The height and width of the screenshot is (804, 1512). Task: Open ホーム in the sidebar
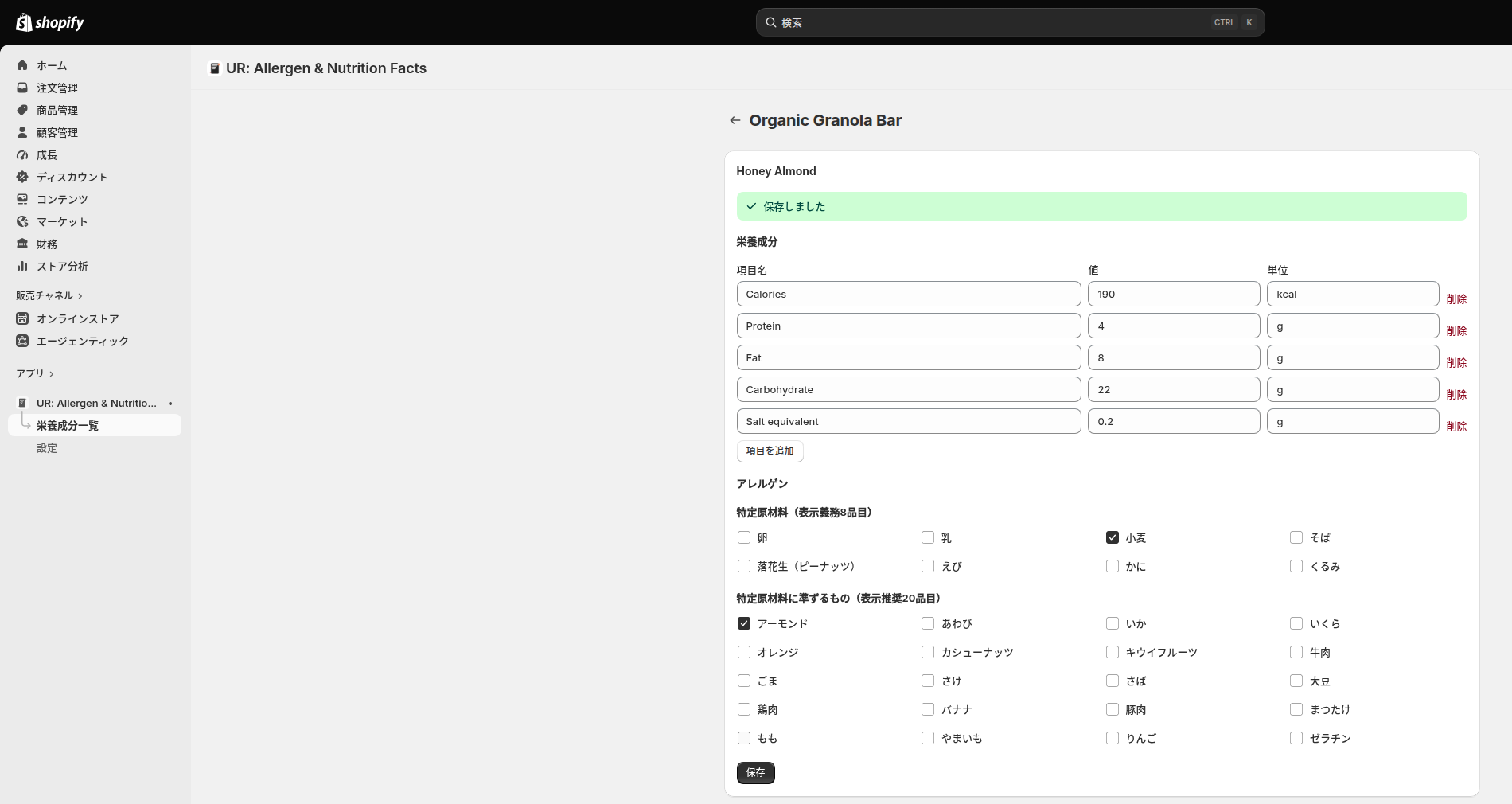click(x=95, y=65)
